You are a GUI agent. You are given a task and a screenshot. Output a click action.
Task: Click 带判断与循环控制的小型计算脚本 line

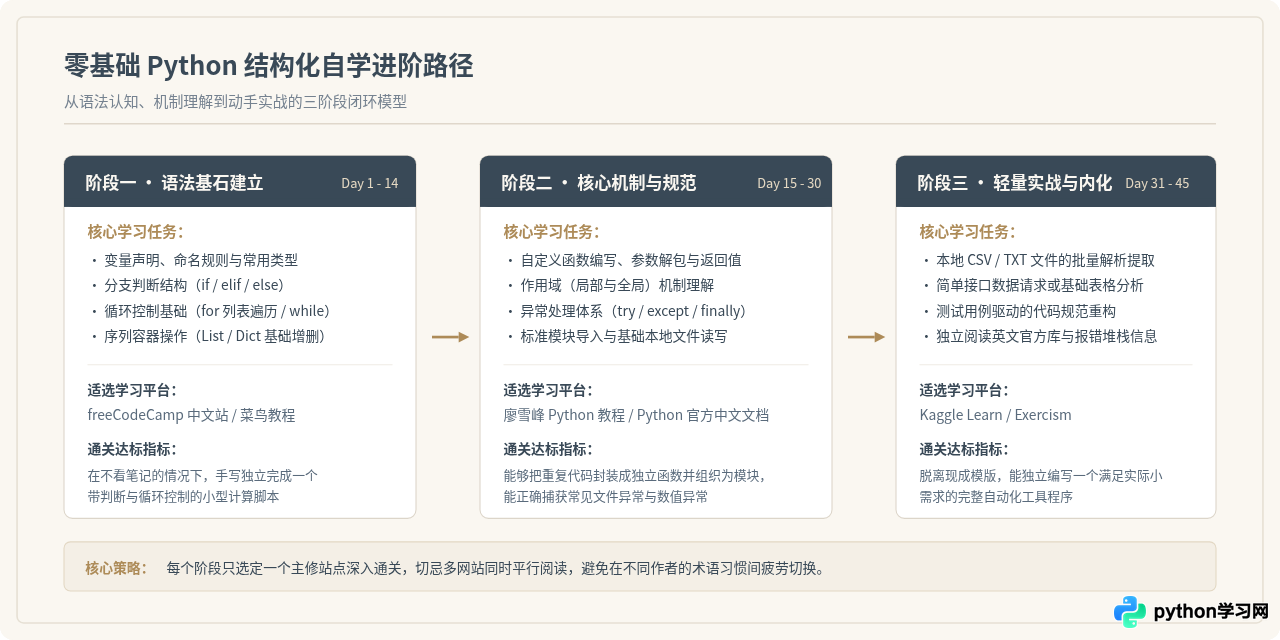pos(184,496)
